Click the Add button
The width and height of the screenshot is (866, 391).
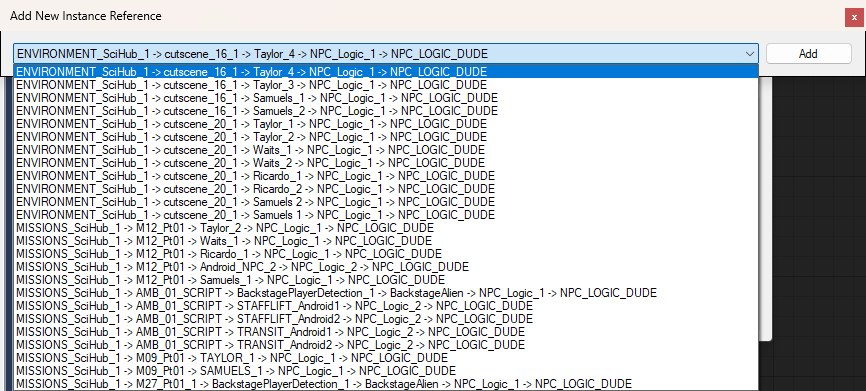coord(809,54)
